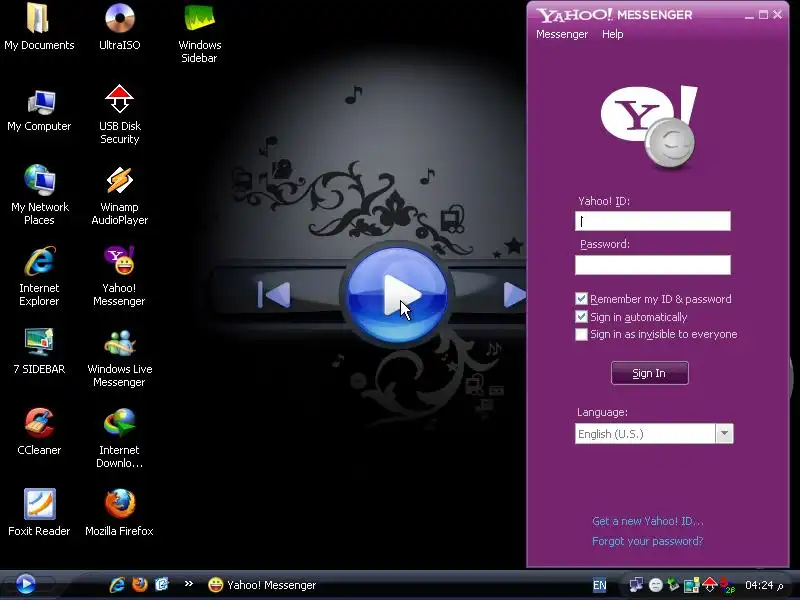
Task: Click the USB Disk Security tray icon
Action: pyautogui.click(x=710, y=585)
